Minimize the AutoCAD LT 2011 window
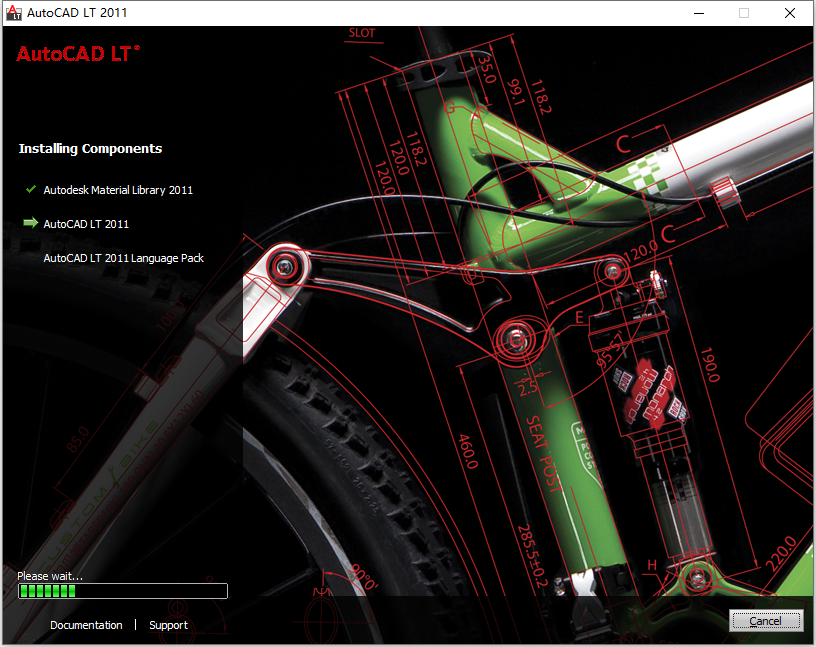This screenshot has height=647, width=816. [x=699, y=13]
